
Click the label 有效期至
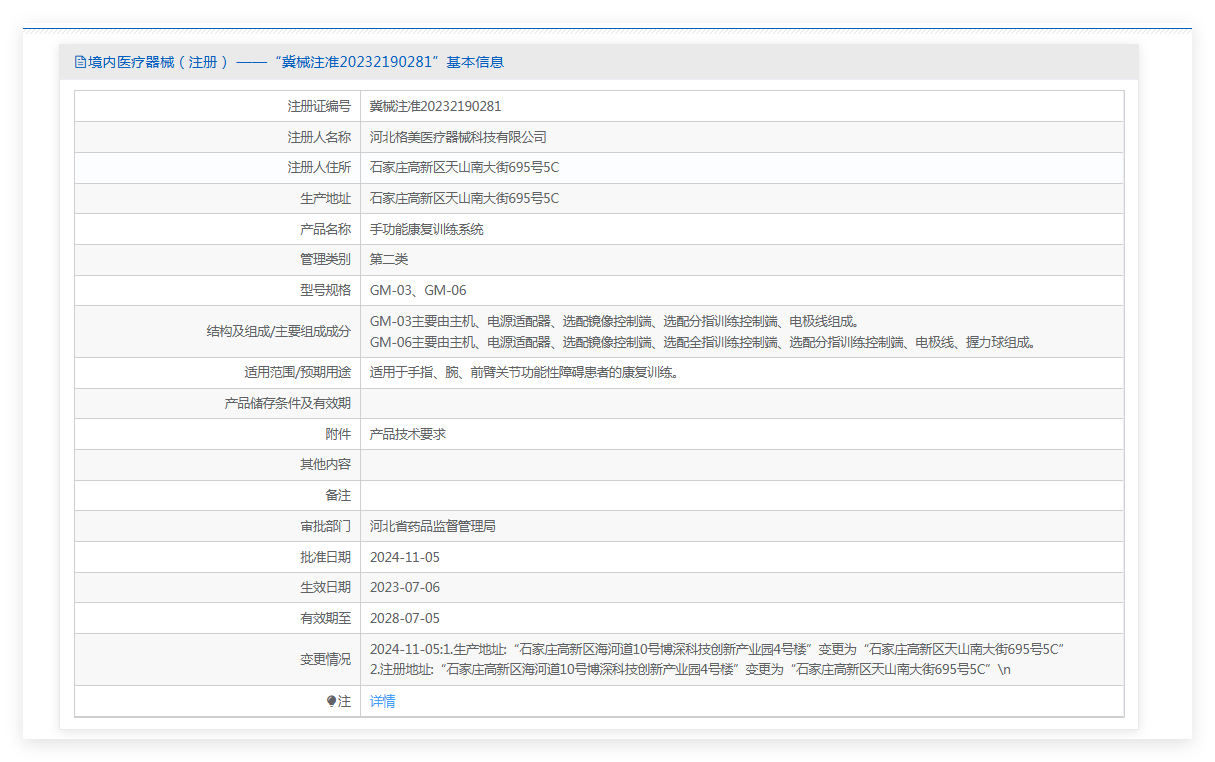coord(326,619)
